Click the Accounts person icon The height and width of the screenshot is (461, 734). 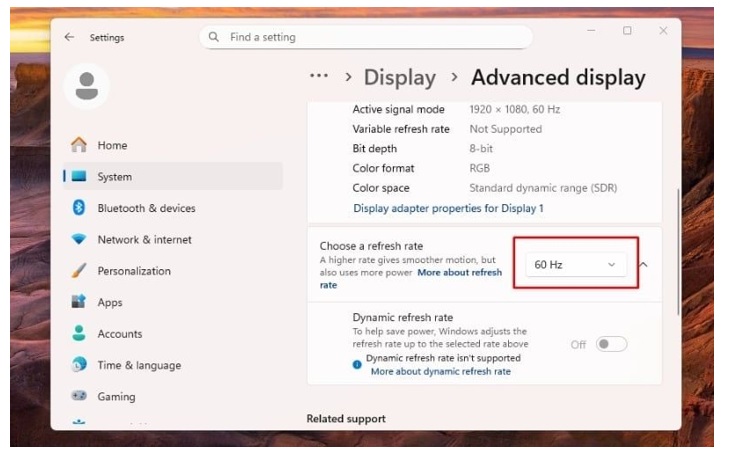tap(79, 334)
